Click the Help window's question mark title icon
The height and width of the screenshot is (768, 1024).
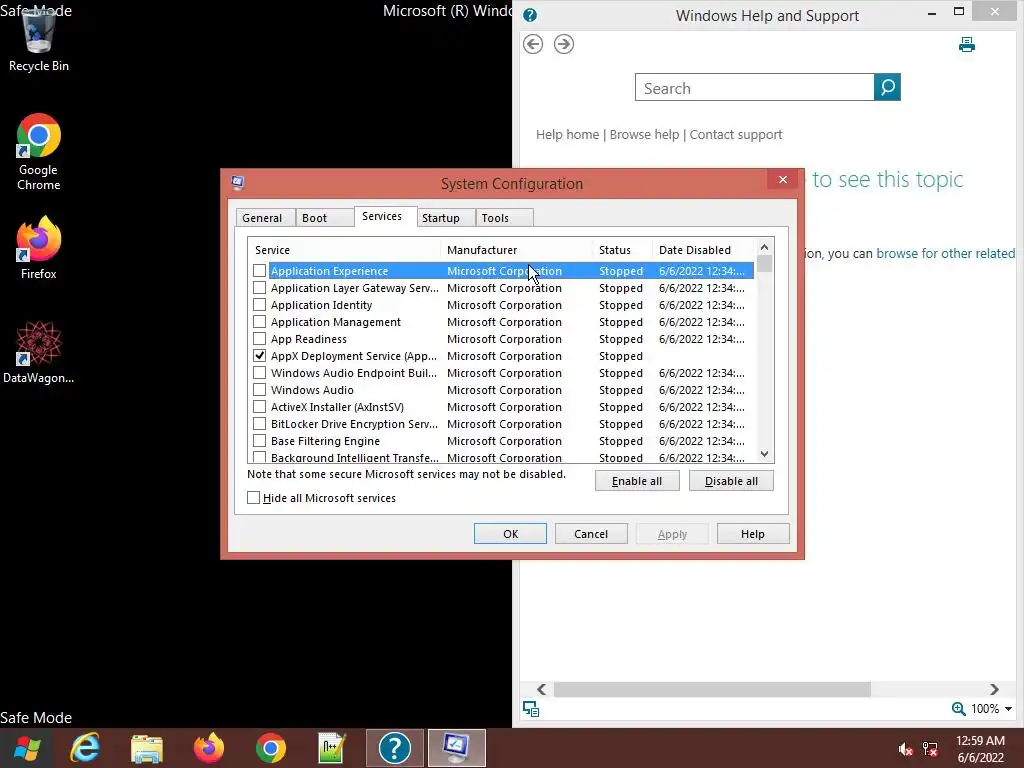coord(530,16)
